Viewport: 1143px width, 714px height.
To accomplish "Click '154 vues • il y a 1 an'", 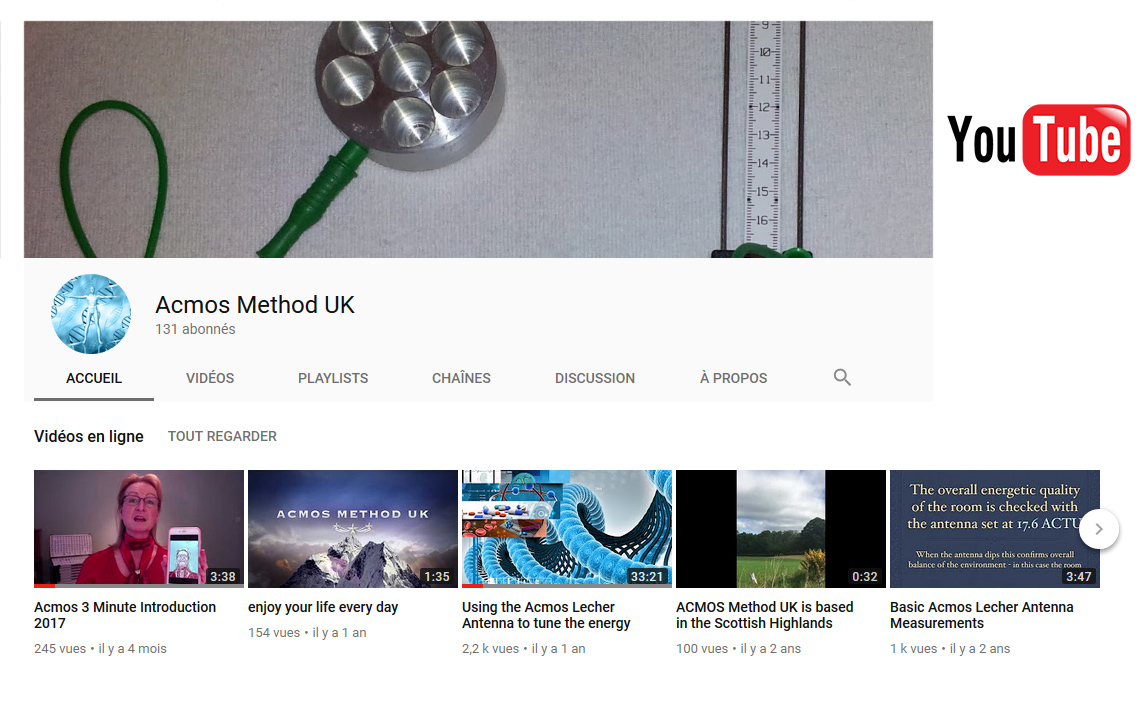I will tap(307, 632).
